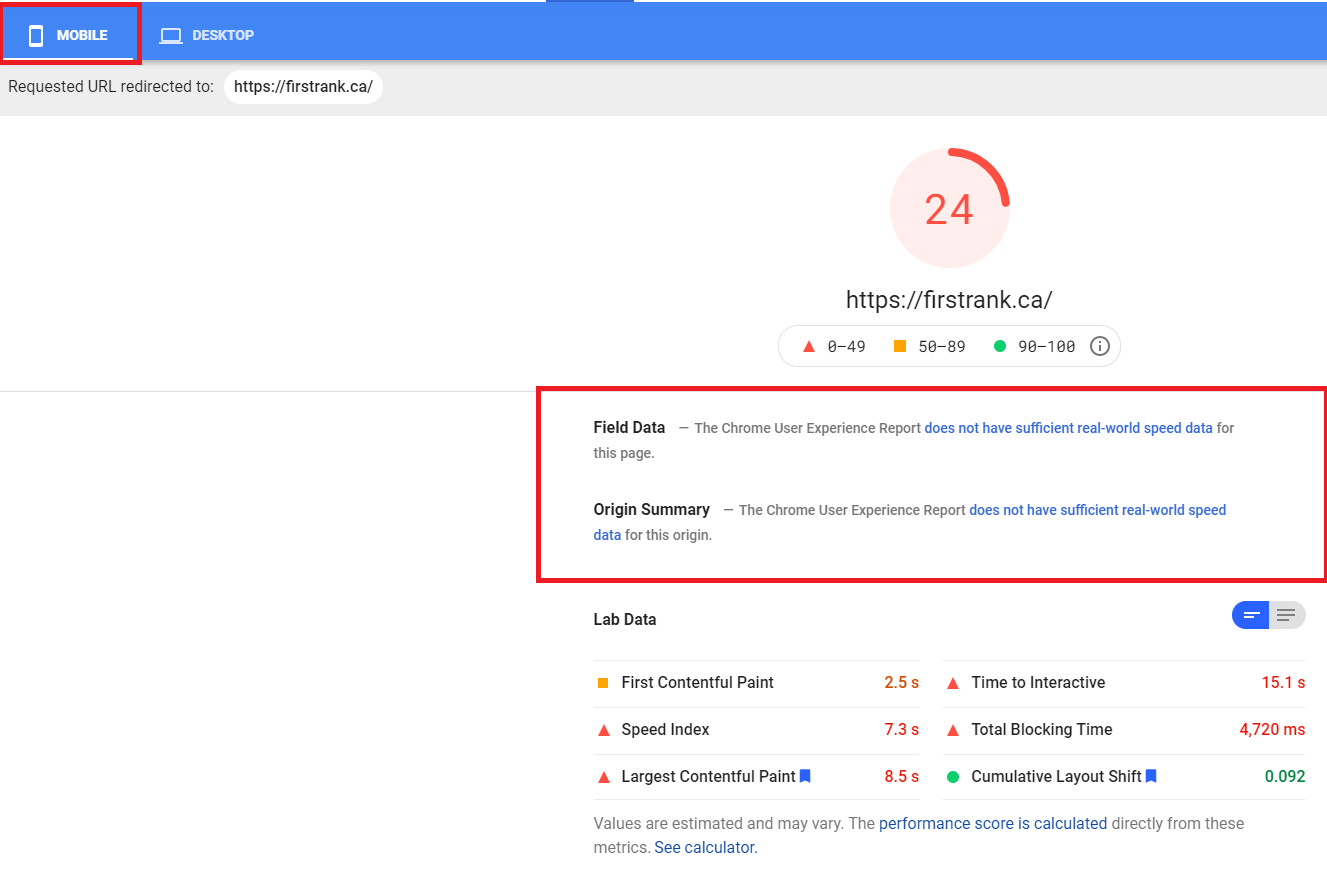Click the Total Blocking Time red triangle
1327x874 pixels.
point(953,730)
